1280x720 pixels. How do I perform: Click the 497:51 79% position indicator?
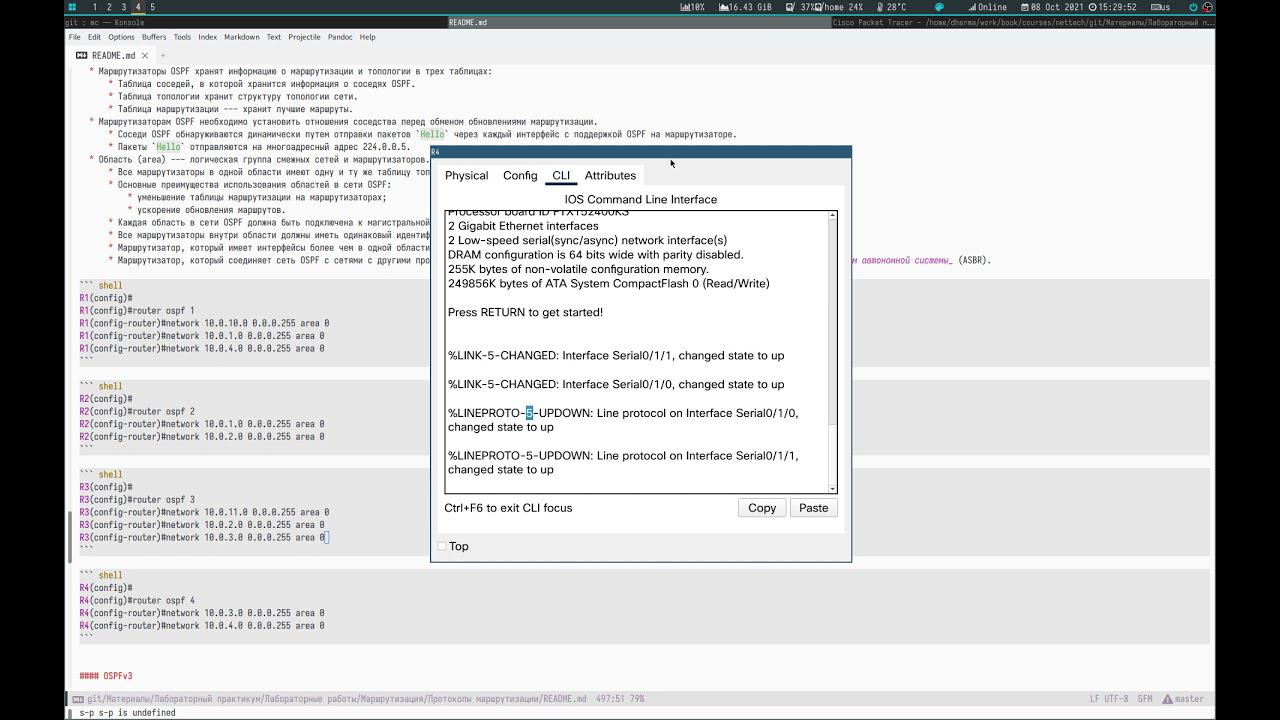pyautogui.click(x=620, y=699)
